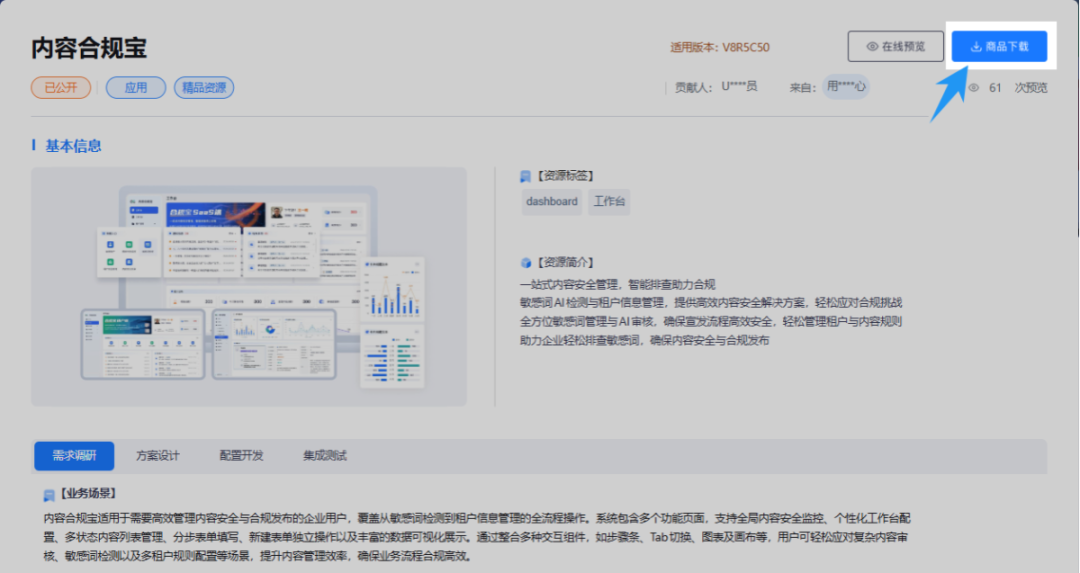The image size is (1080, 573).
Task: Select the 应用 tag
Action: click(x=136, y=87)
